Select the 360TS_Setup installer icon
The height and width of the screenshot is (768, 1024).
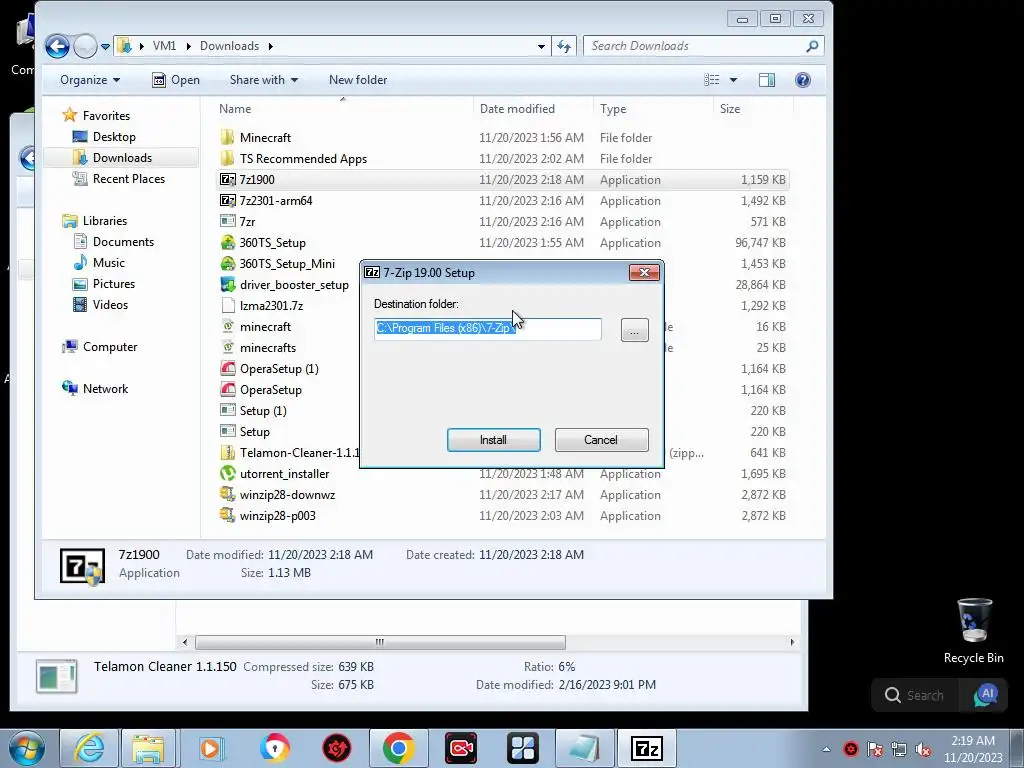[227, 242]
